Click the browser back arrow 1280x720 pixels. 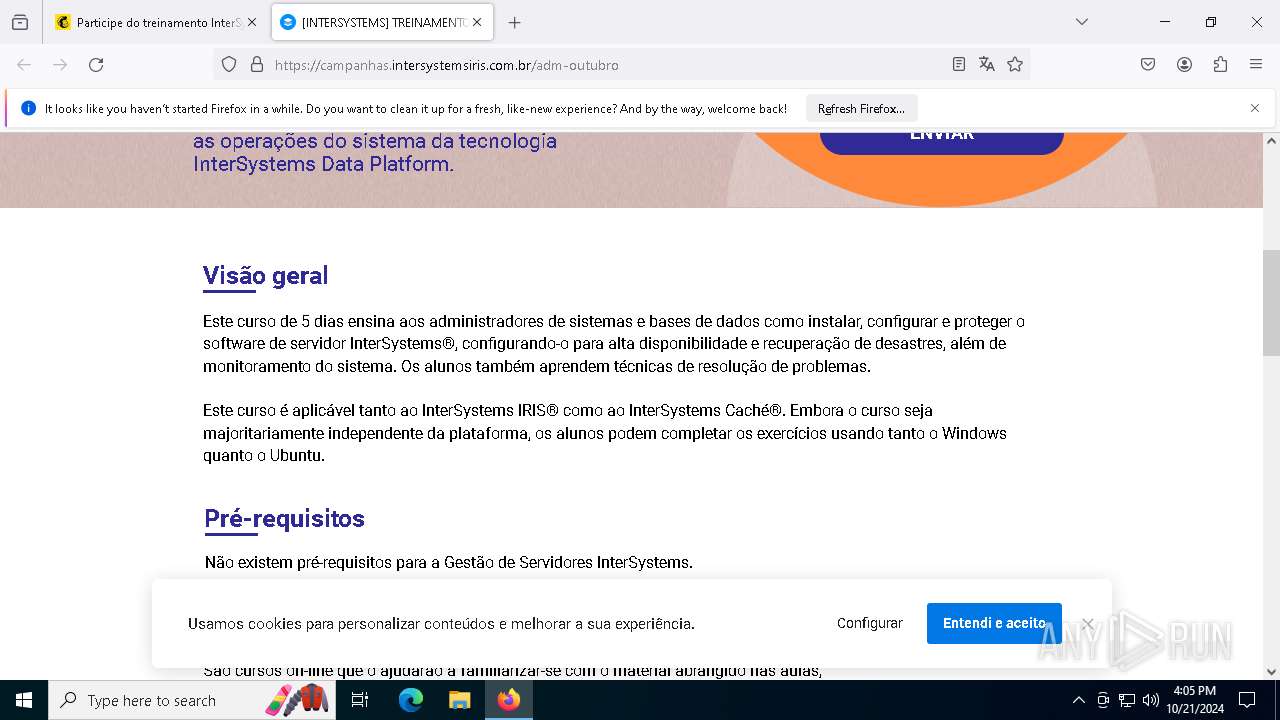click(x=24, y=65)
